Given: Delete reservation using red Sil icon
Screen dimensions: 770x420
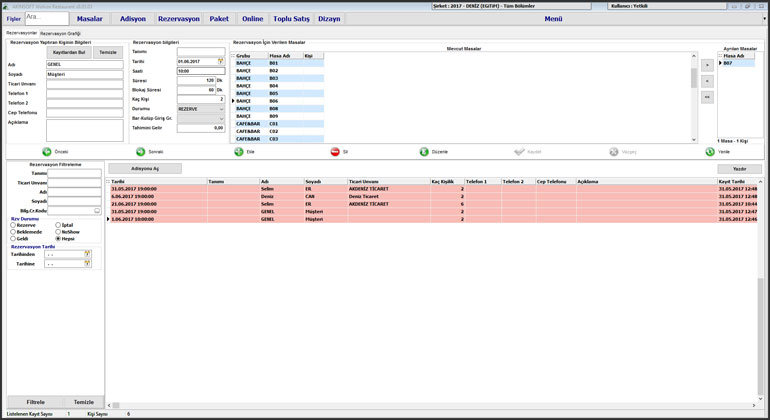Looking at the screenshot, I should click(335, 152).
